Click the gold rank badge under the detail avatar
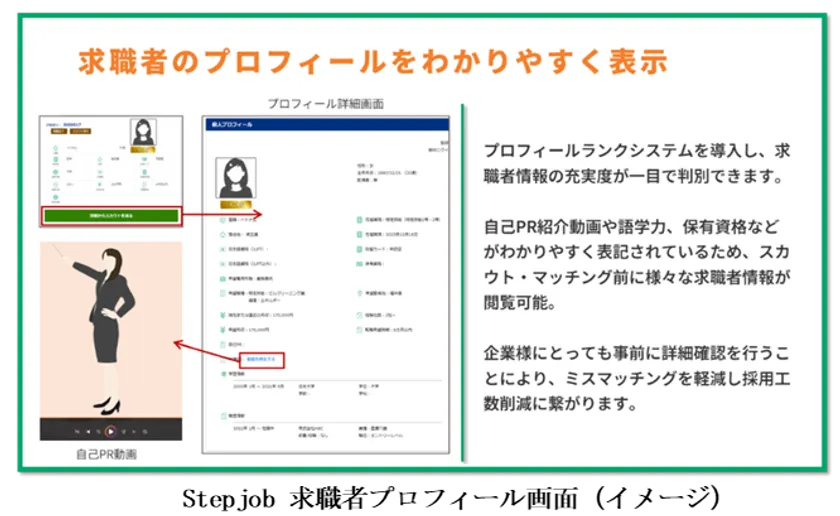 pyautogui.click(x=236, y=205)
